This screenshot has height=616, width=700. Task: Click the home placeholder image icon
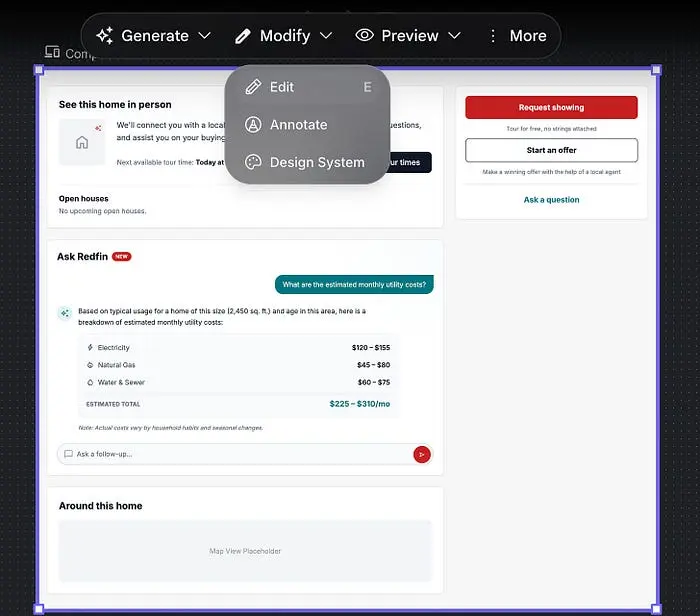tap(82, 142)
